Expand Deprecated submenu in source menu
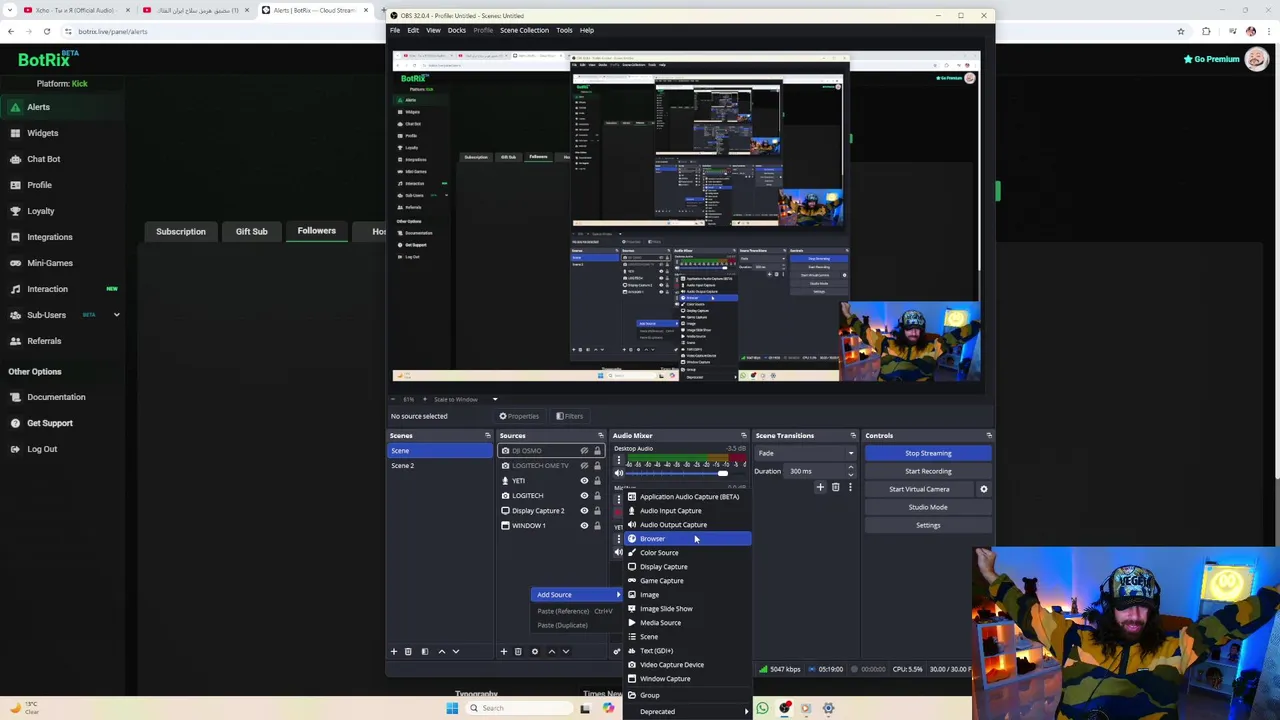 point(688,712)
